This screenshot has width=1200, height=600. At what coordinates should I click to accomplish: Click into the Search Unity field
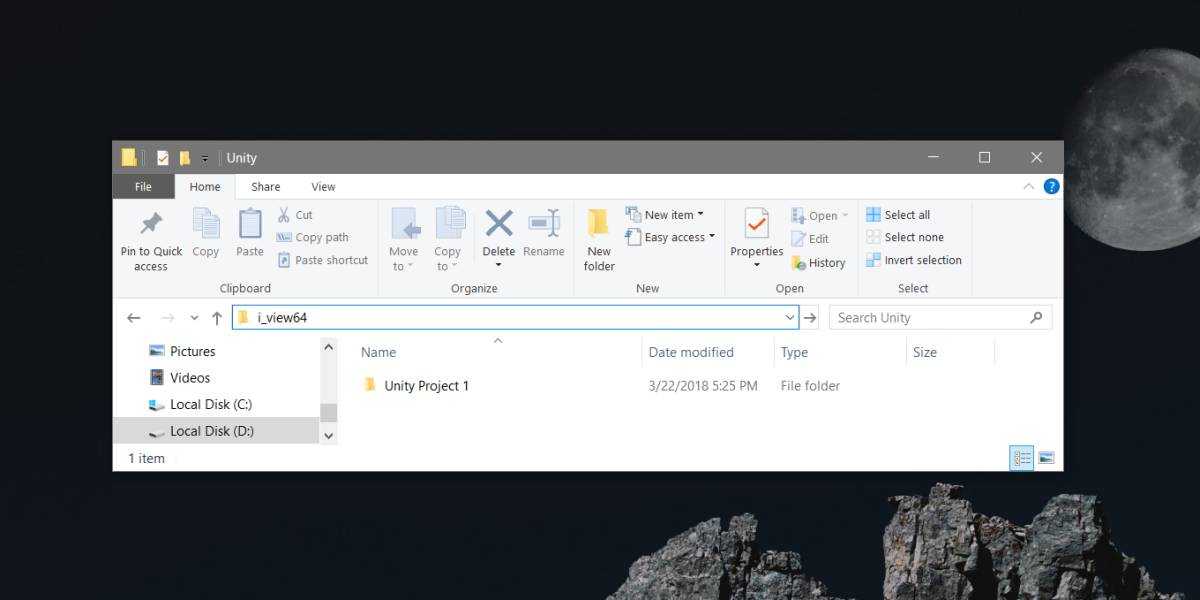click(941, 318)
